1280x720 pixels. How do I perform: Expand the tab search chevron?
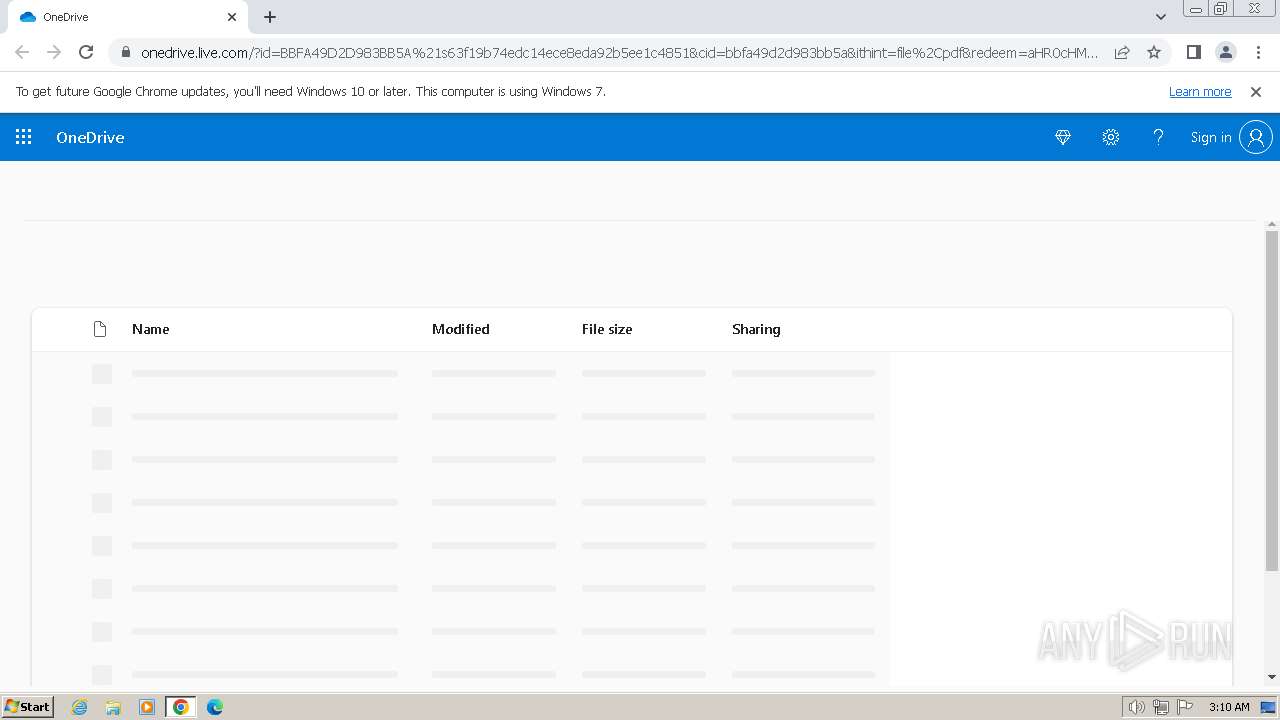[1161, 17]
